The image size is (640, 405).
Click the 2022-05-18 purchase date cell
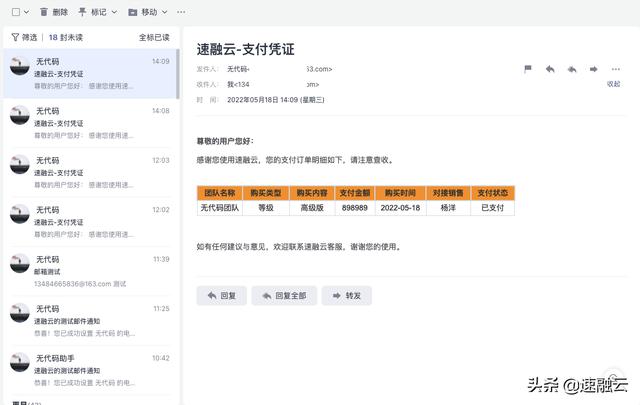(400, 208)
